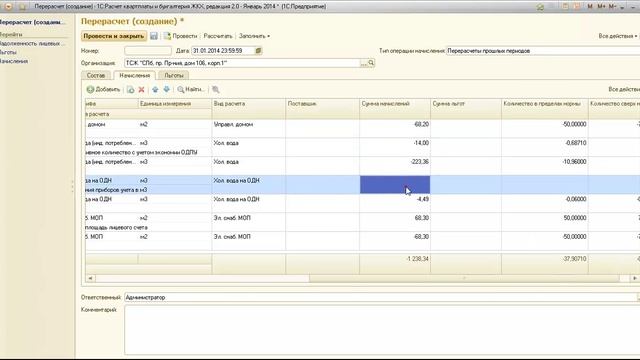Click the M memory button in title bar
640x360 pixels.
pos(590,7)
